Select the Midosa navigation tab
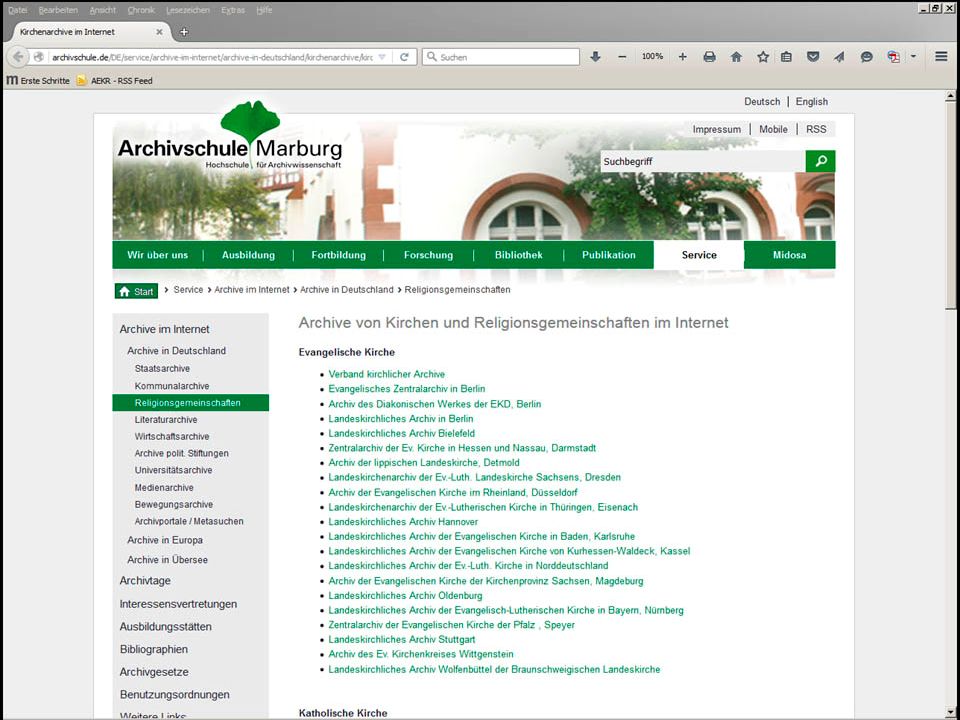 tap(790, 255)
